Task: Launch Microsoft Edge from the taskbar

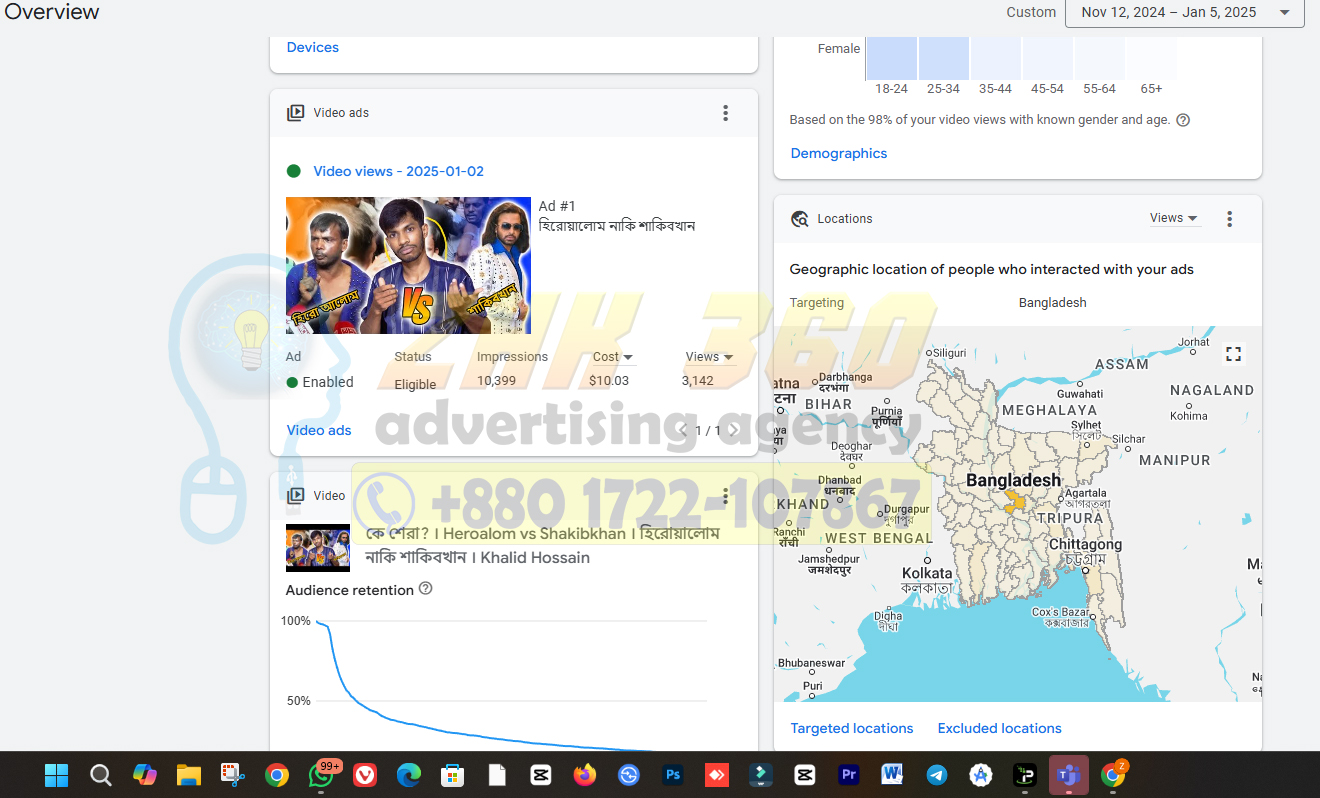Action: click(409, 775)
